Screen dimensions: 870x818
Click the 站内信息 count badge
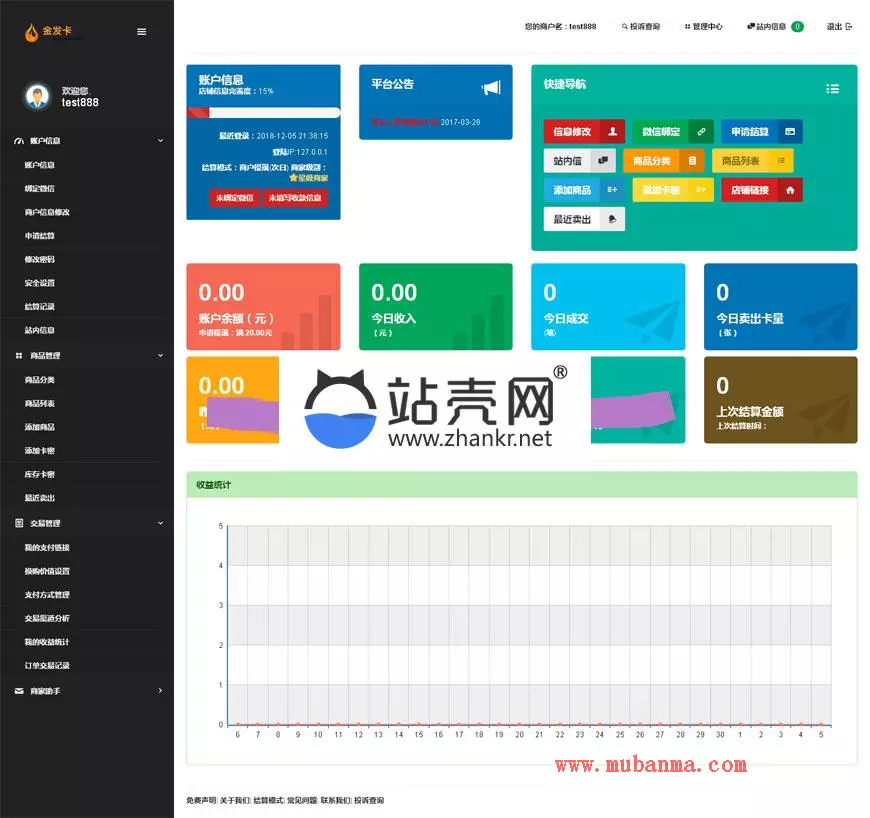pos(797,27)
